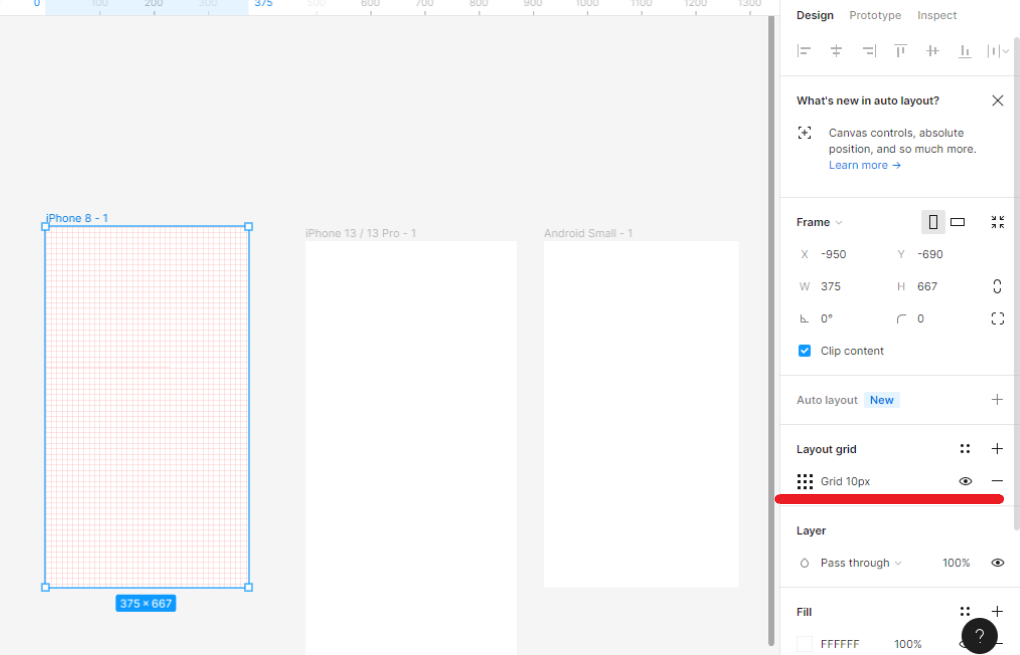Toggle constrain proportions lock icon
Screen dimensions: 1020x655
(997, 286)
